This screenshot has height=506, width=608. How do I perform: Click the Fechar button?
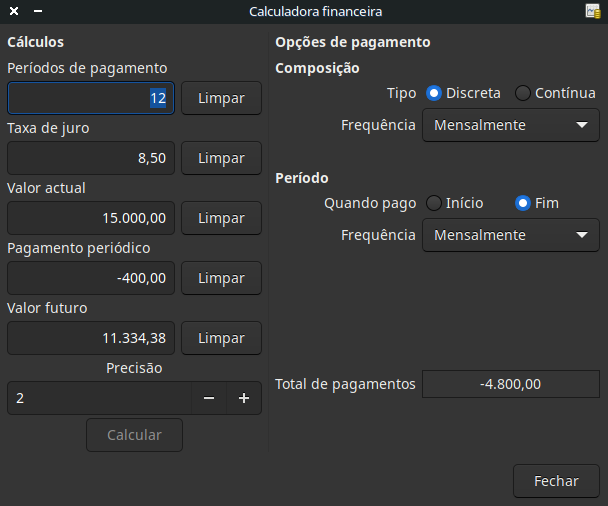[556, 481]
